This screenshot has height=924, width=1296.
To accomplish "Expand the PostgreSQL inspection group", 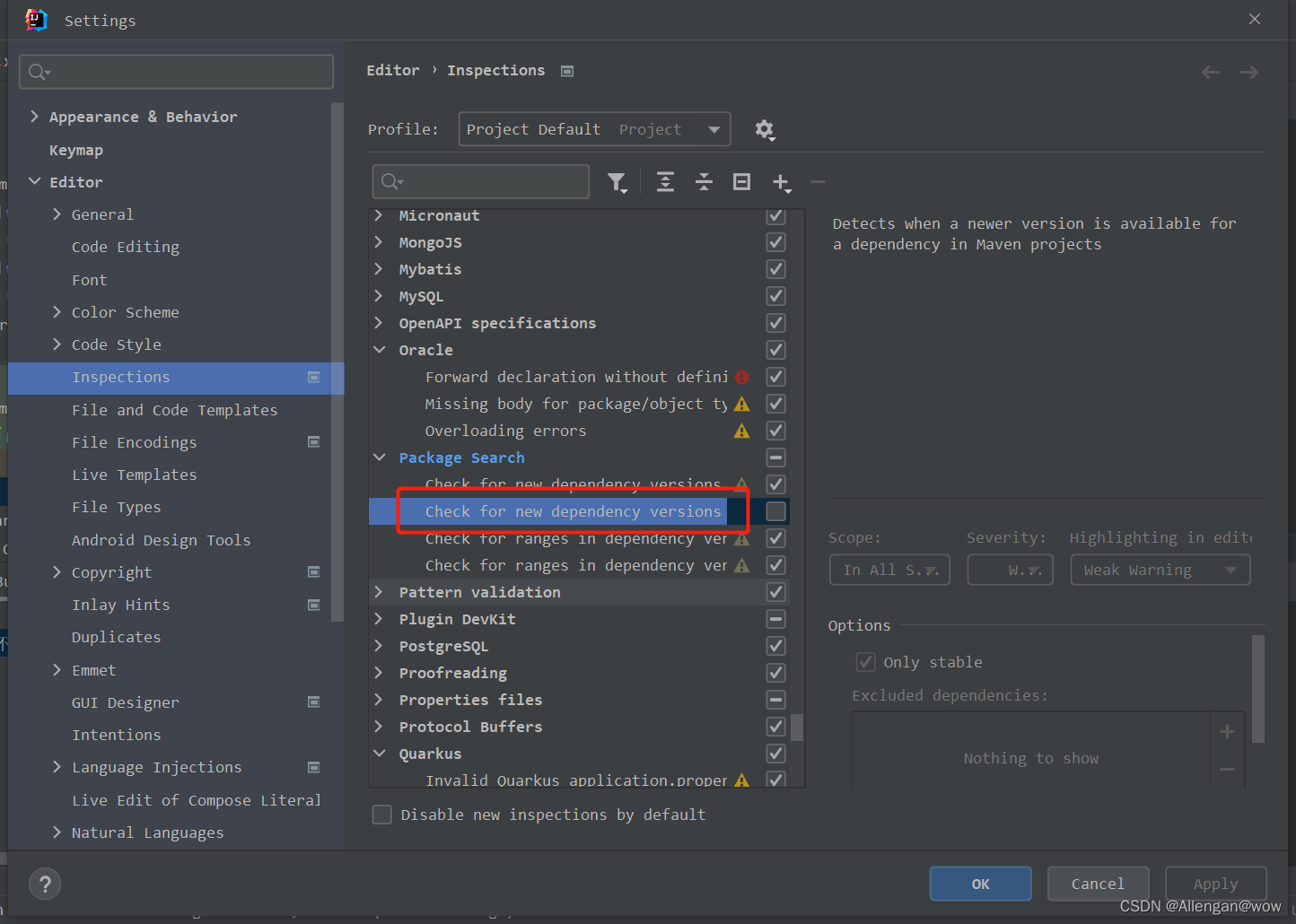I will pyautogui.click(x=380, y=646).
